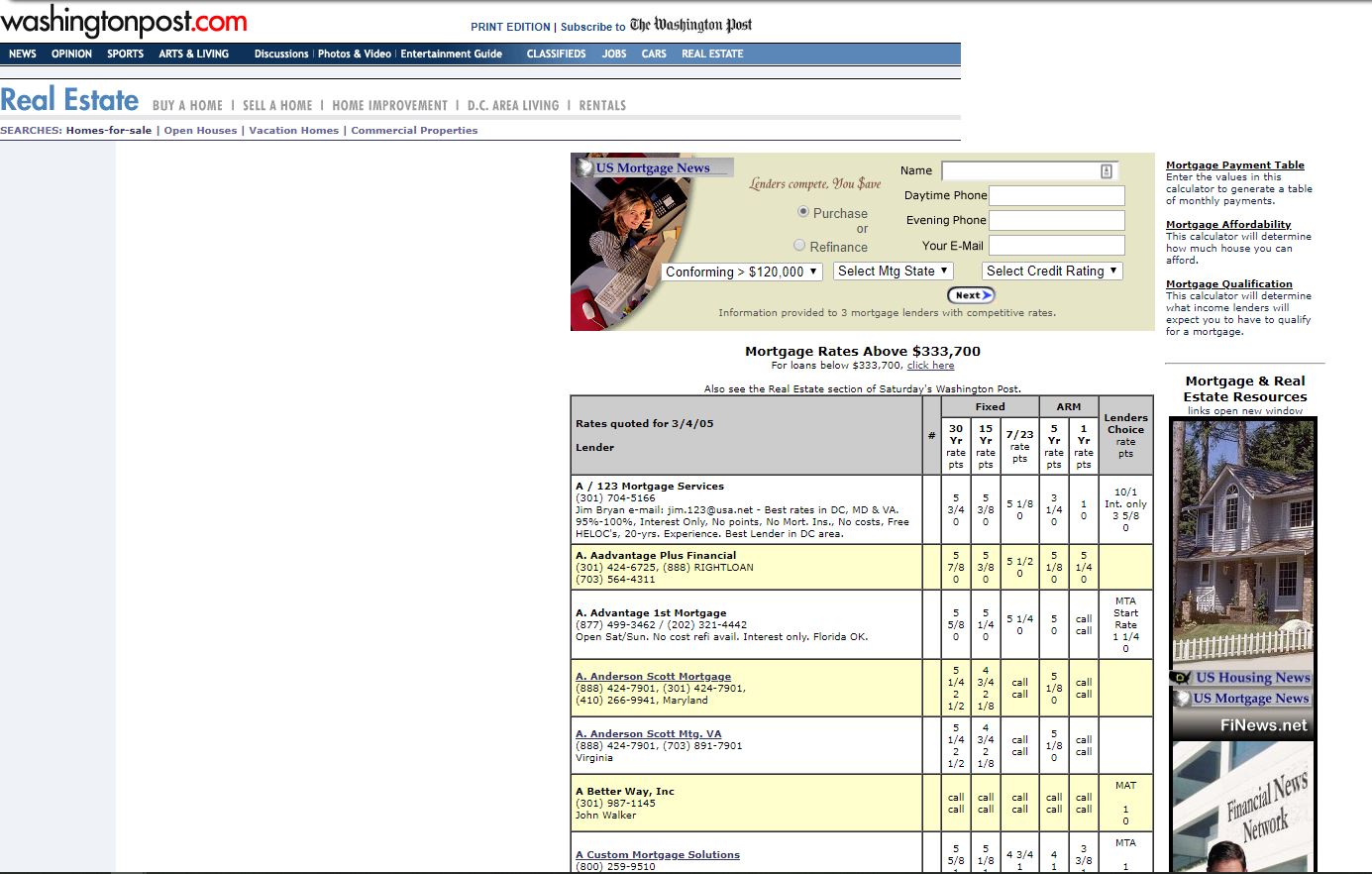The height and width of the screenshot is (874, 1372).
Task: Click the US Mortgage News sidebar logo
Action: click(x=1242, y=699)
